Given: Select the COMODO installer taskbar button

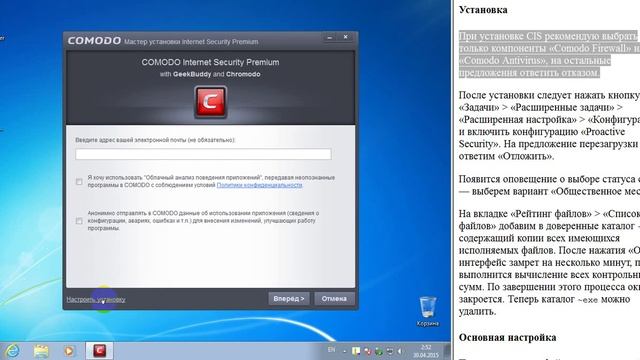Looking at the screenshot, I should (x=100, y=351).
